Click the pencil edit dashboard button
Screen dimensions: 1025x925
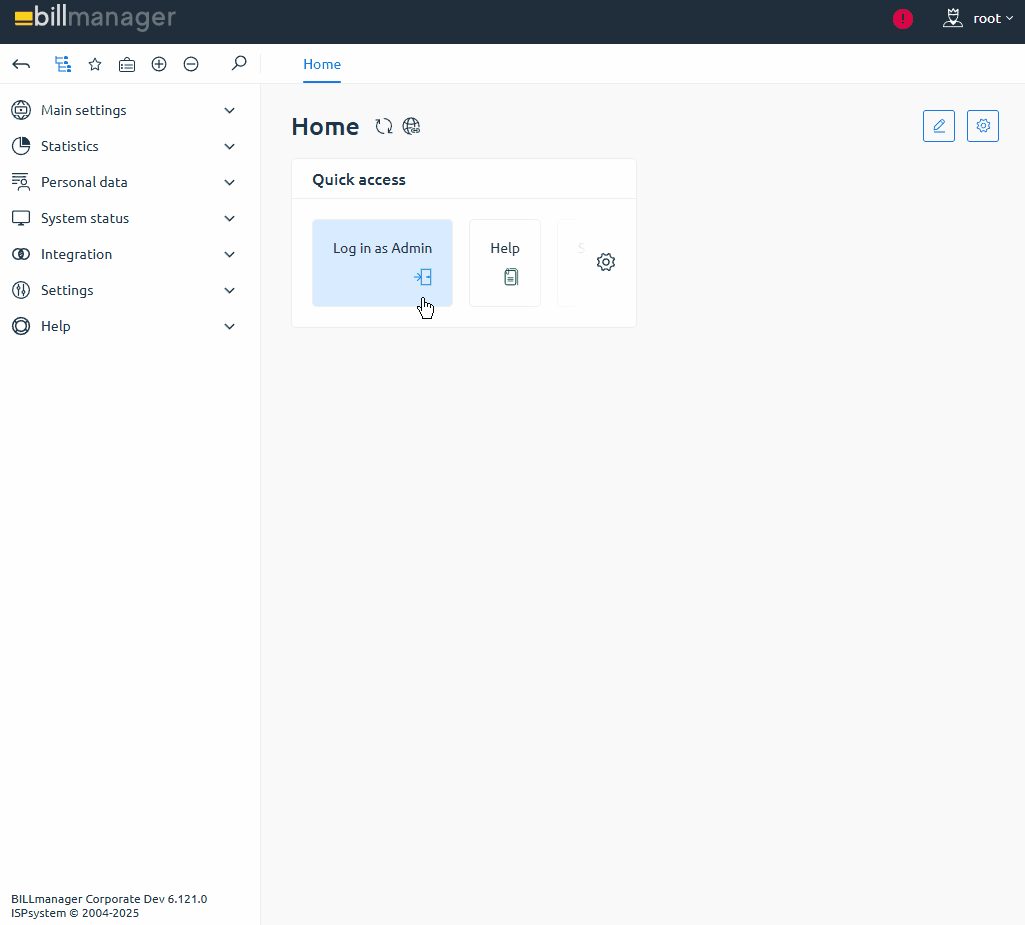939,126
